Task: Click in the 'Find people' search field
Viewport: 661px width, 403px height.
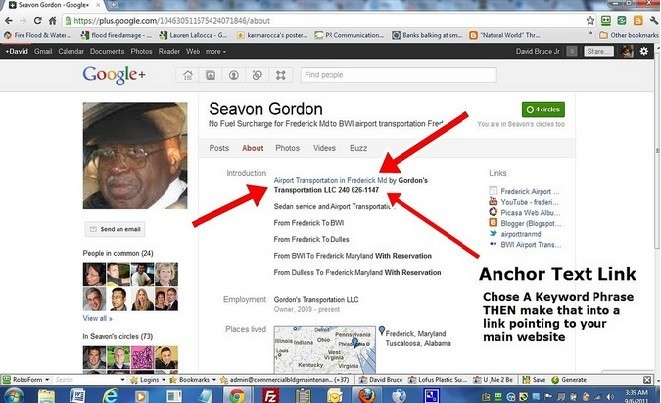Action: click(398, 75)
